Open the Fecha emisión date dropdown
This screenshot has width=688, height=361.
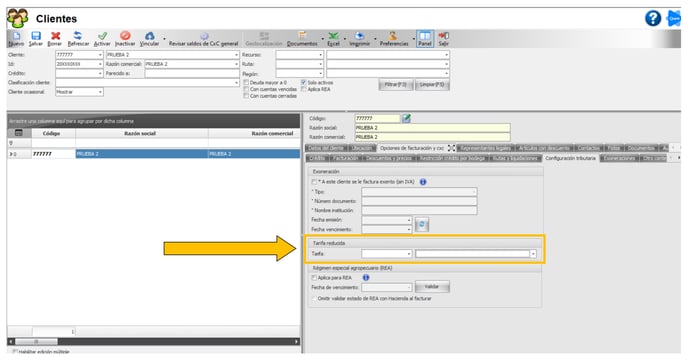pyautogui.click(x=409, y=220)
